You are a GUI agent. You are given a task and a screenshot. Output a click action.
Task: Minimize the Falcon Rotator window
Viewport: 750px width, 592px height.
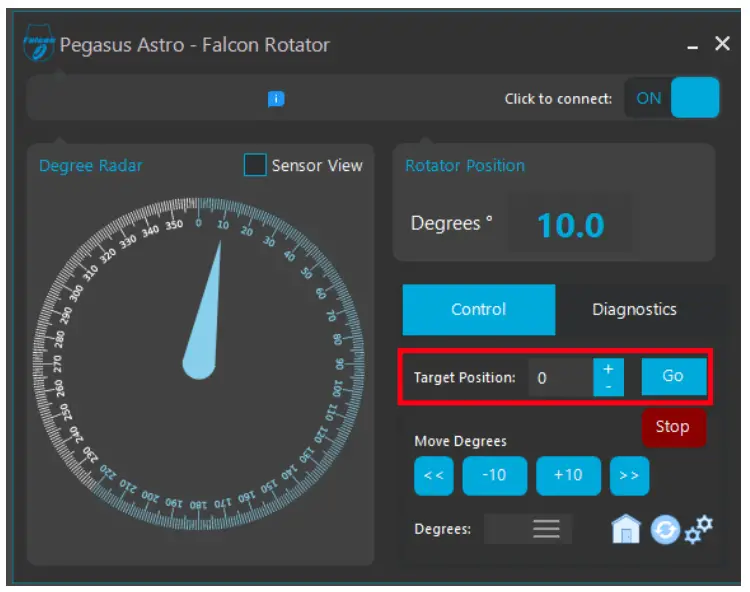[692, 46]
